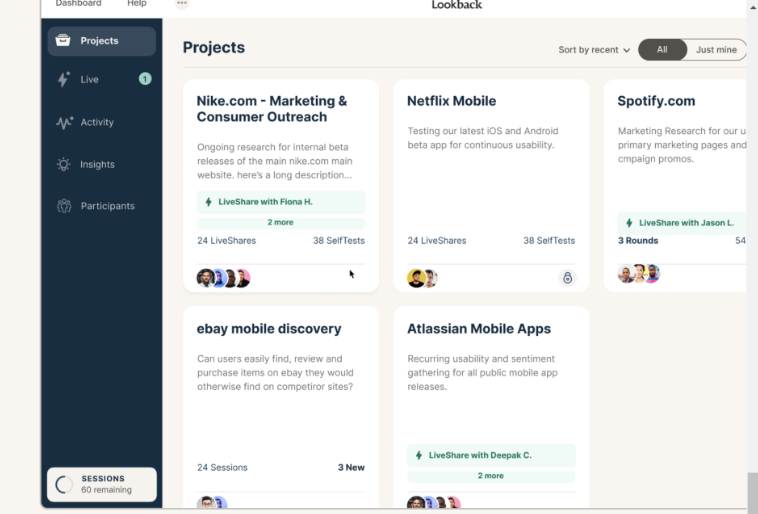
Task: Click Spotify card member avatars
Action: pos(639,274)
